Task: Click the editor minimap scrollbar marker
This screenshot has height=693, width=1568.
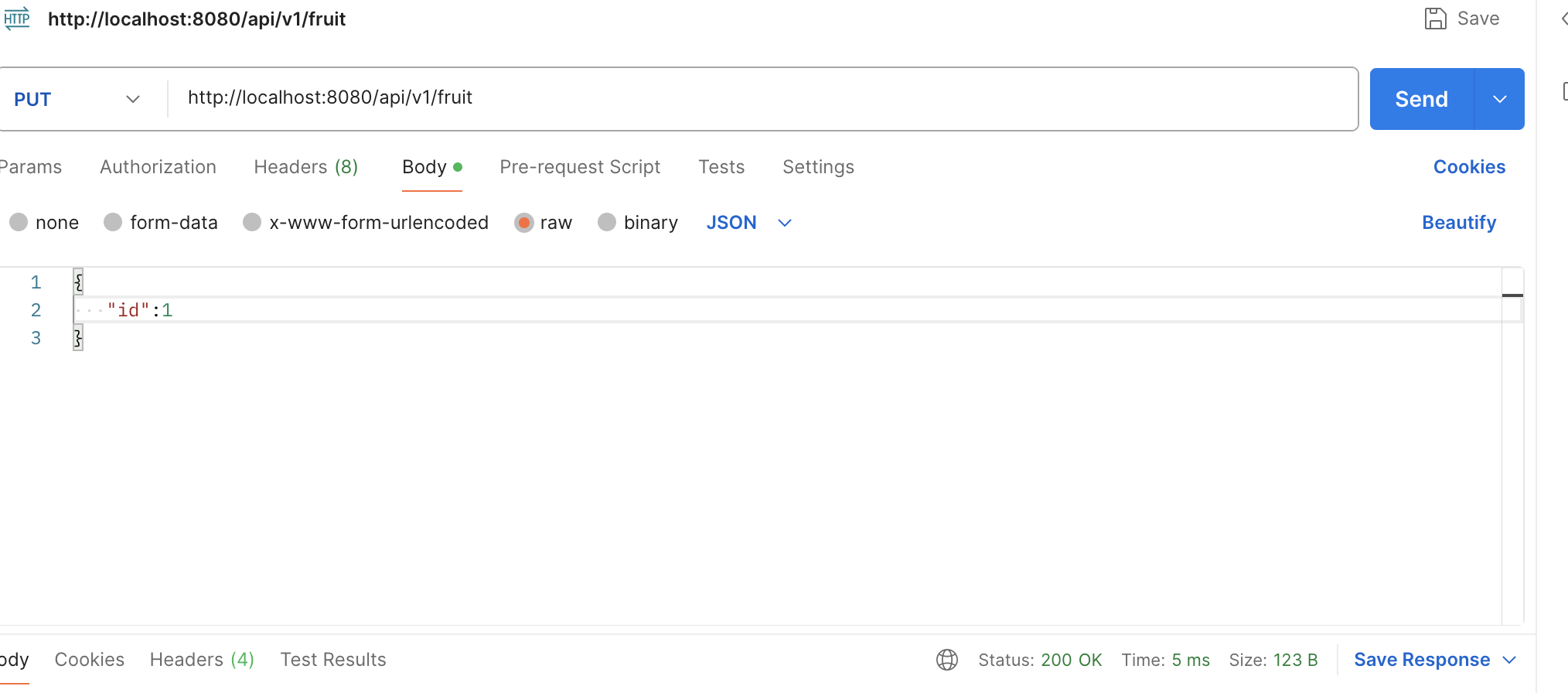Action: (1512, 295)
